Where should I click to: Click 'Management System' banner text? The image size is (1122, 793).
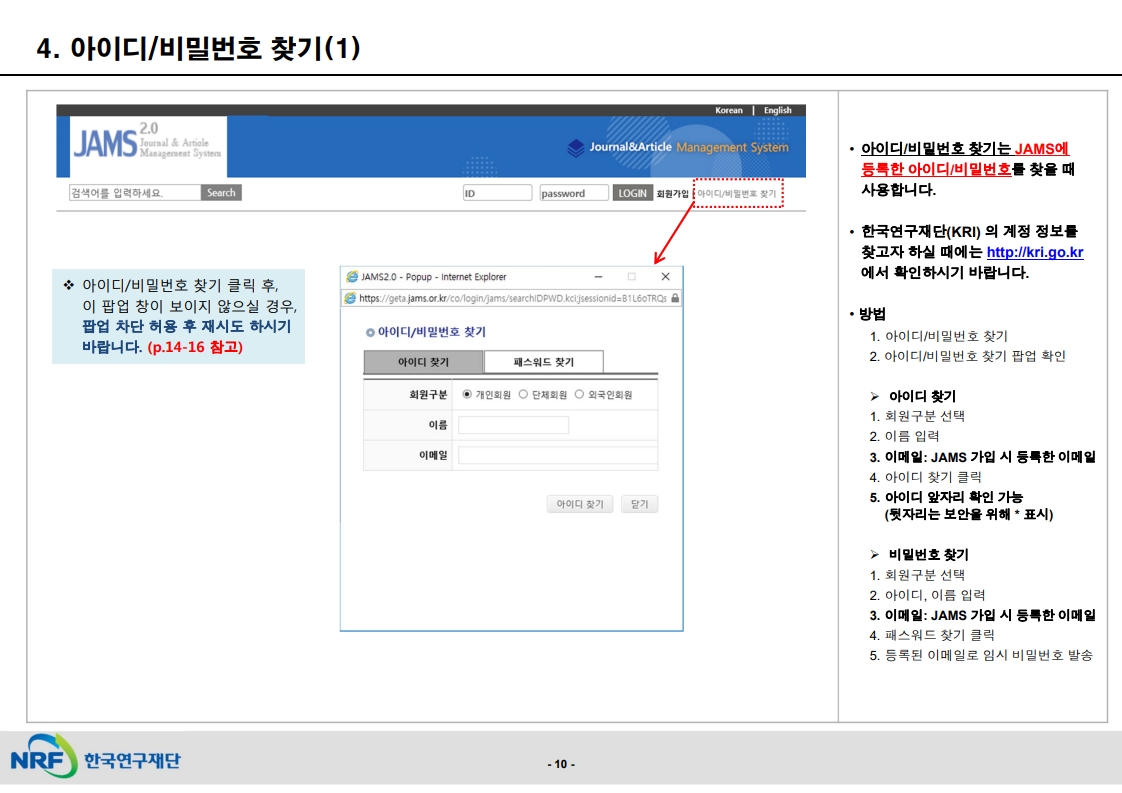tap(732, 147)
